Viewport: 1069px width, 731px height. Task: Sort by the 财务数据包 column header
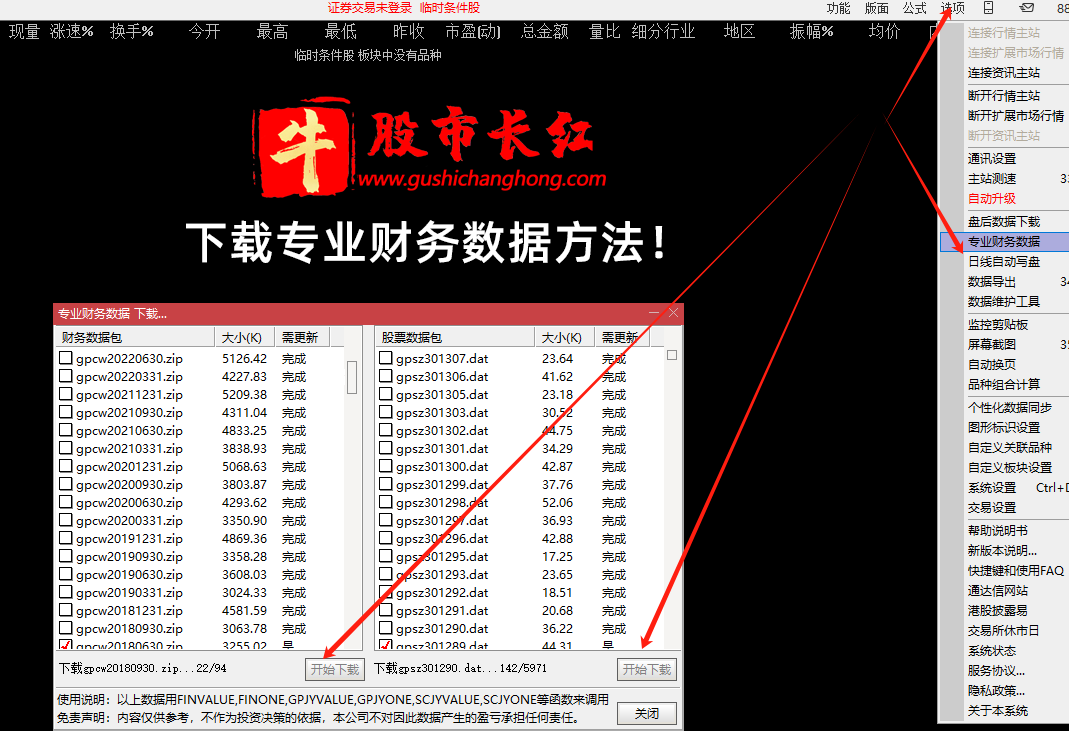135,337
